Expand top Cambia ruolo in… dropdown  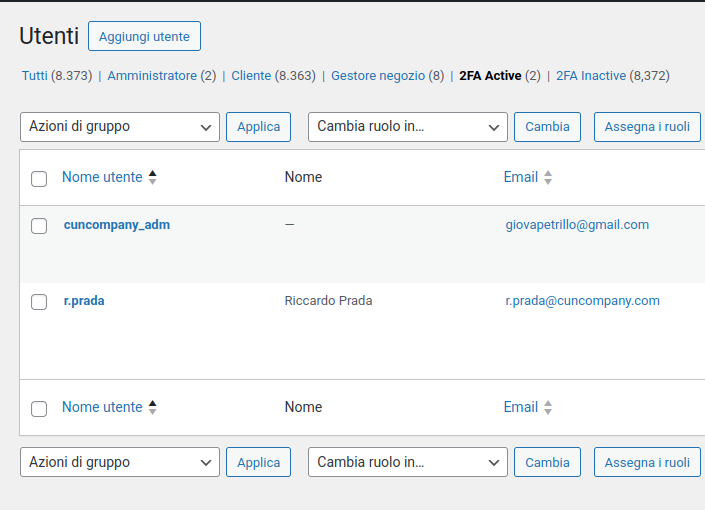pyautogui.click(x=408, y=127)
